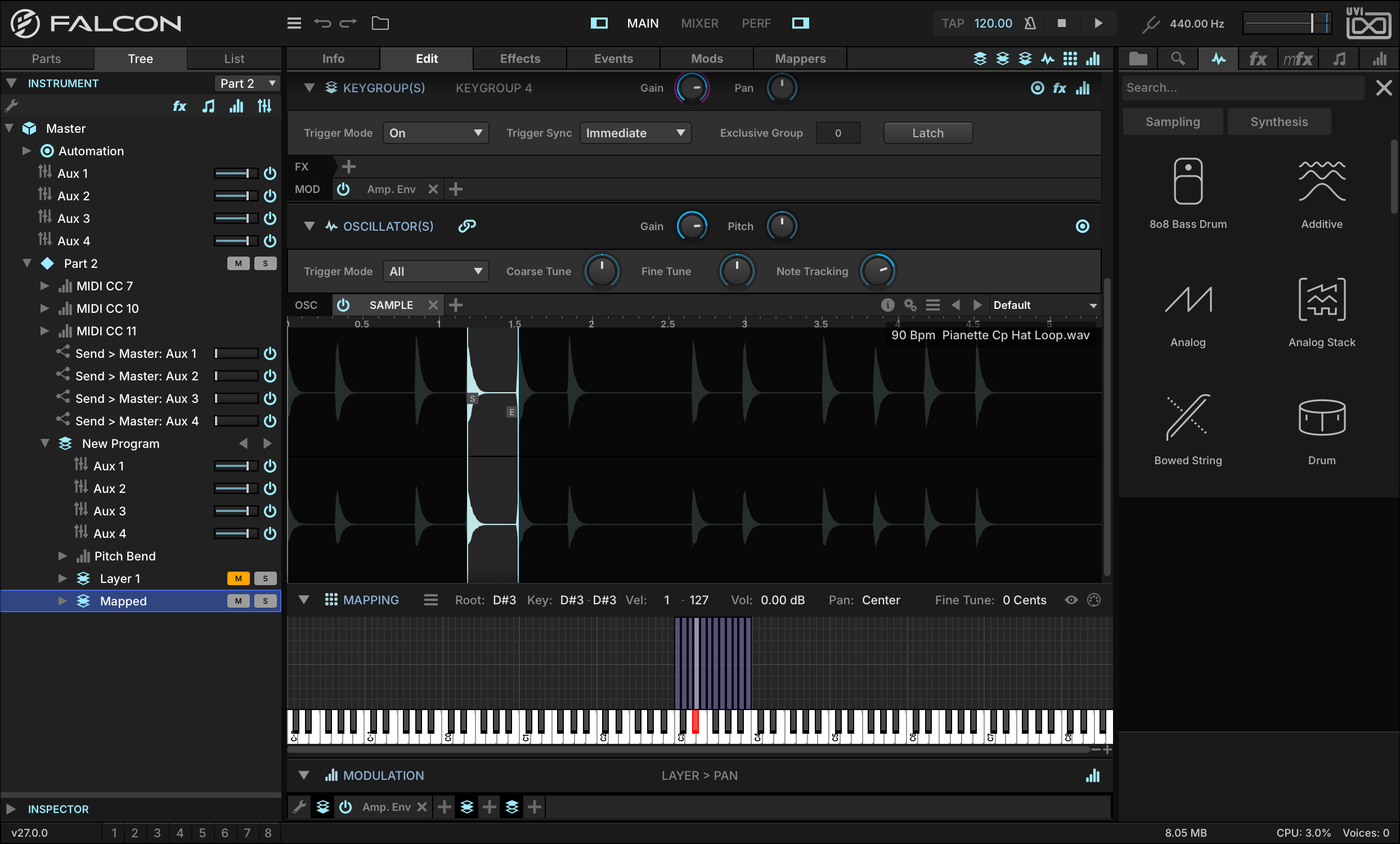
Task: Open the browser search magnifier tab
Action: (1178, 59)
